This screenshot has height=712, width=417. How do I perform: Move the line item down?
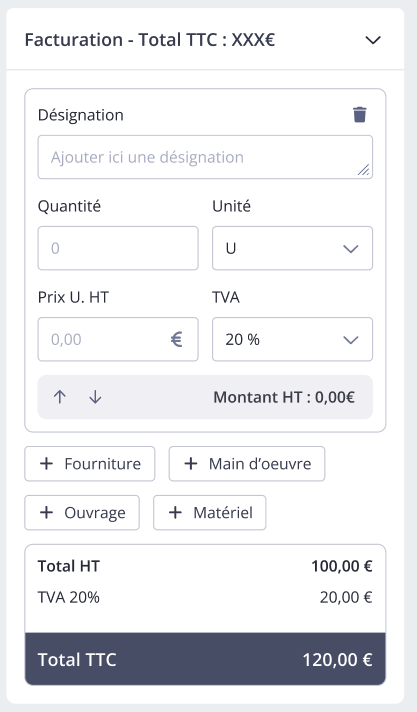click(x=95, y=397)
